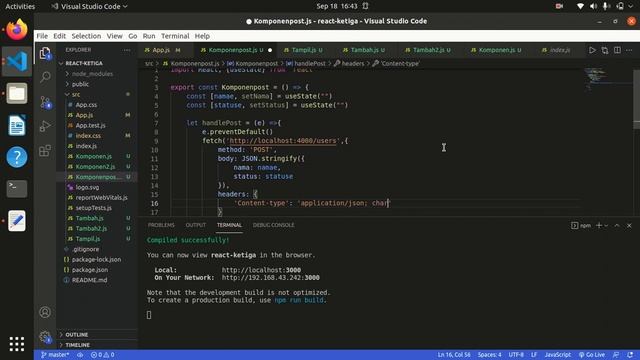Open the Terminal app from the dock

point(17,189)
